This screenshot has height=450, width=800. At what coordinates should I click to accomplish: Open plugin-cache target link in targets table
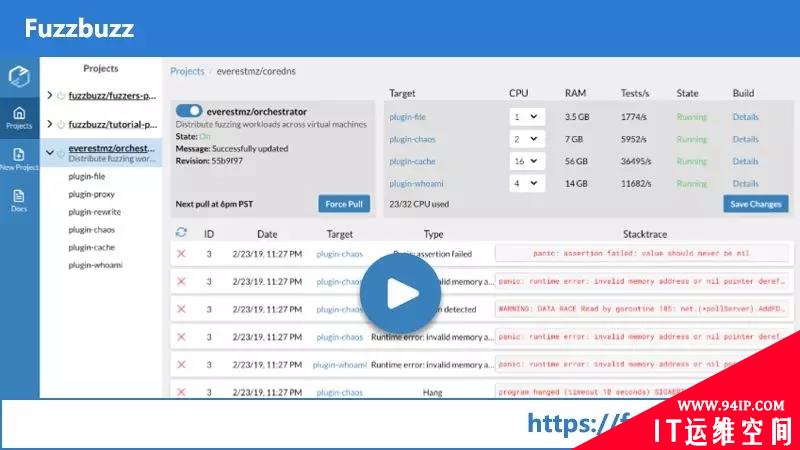pyautogui.click(x=412, y=161)
